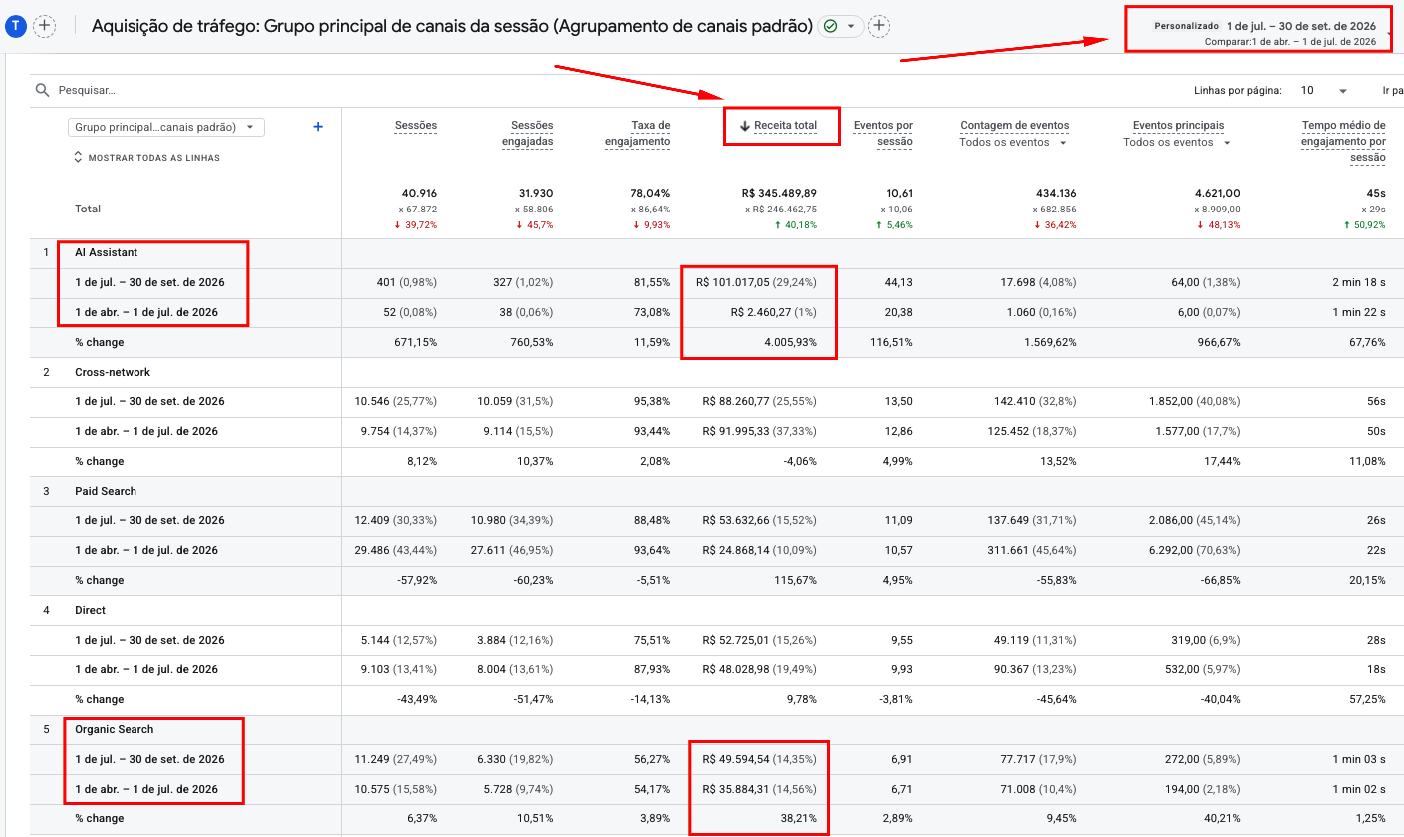Add a dimension with the blue plus icon
This screenshot has height=837, width=1404.
coord(318,127)
